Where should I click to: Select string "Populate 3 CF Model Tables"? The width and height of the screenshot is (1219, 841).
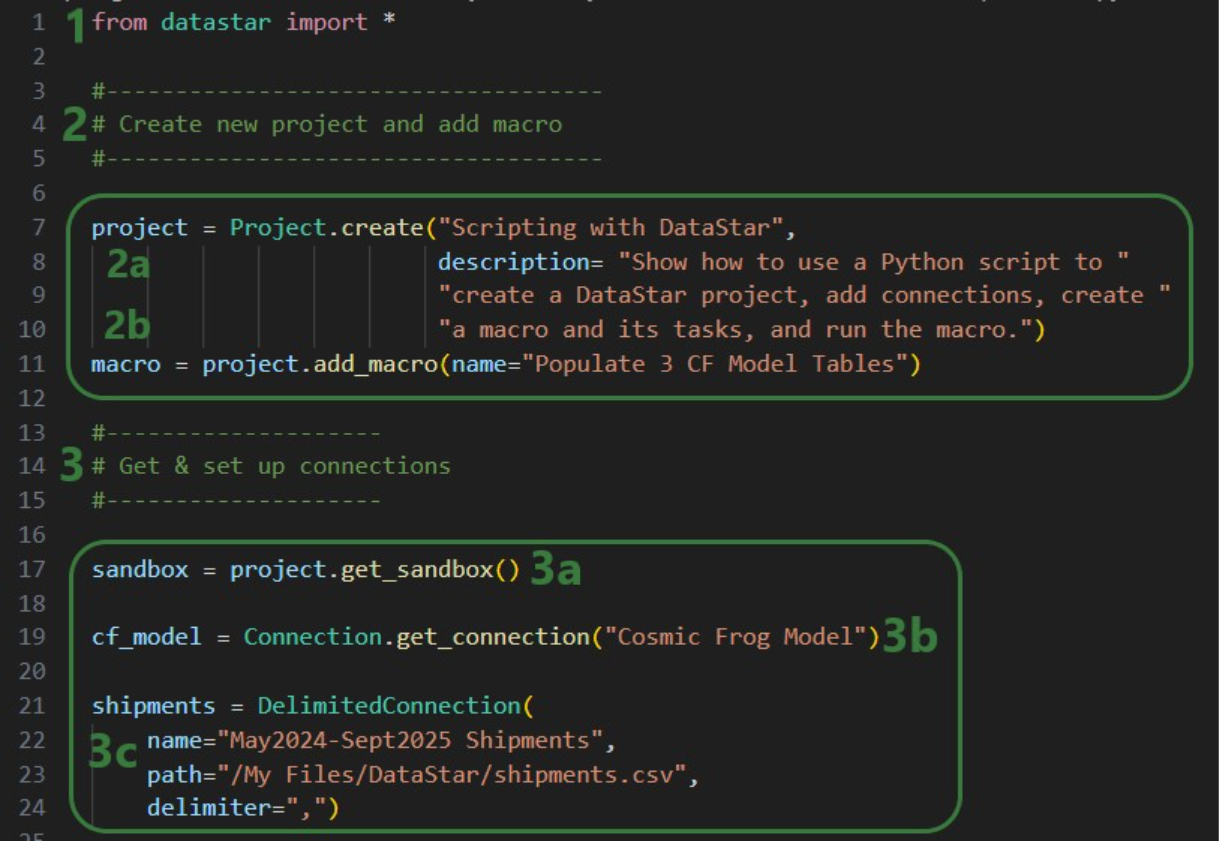(713, 364)
